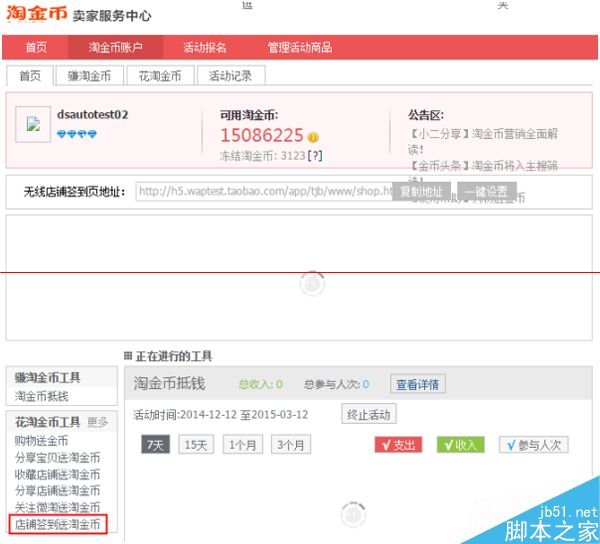
Task: Click the gold coin icon beside 15086225
Action: [x=313, y=137]
